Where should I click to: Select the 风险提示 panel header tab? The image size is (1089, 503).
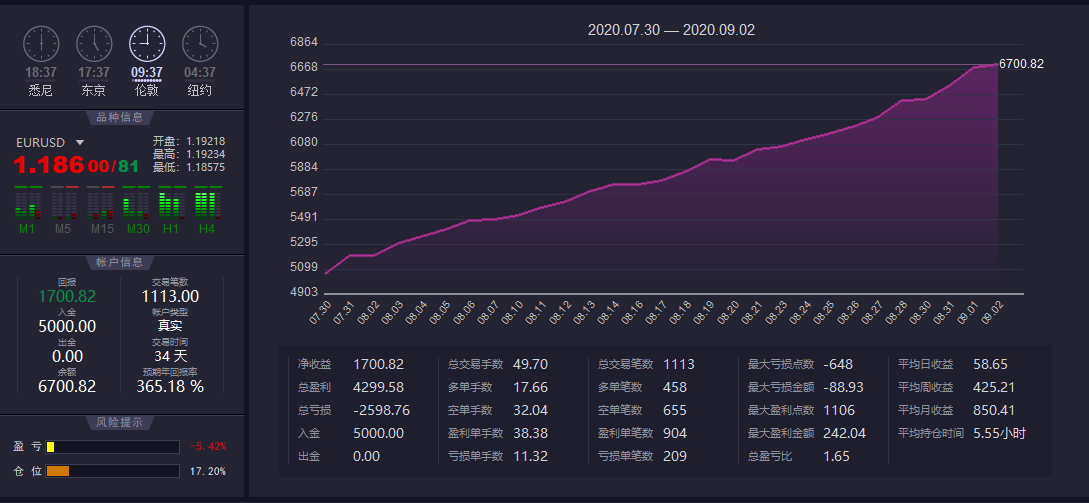120,422
